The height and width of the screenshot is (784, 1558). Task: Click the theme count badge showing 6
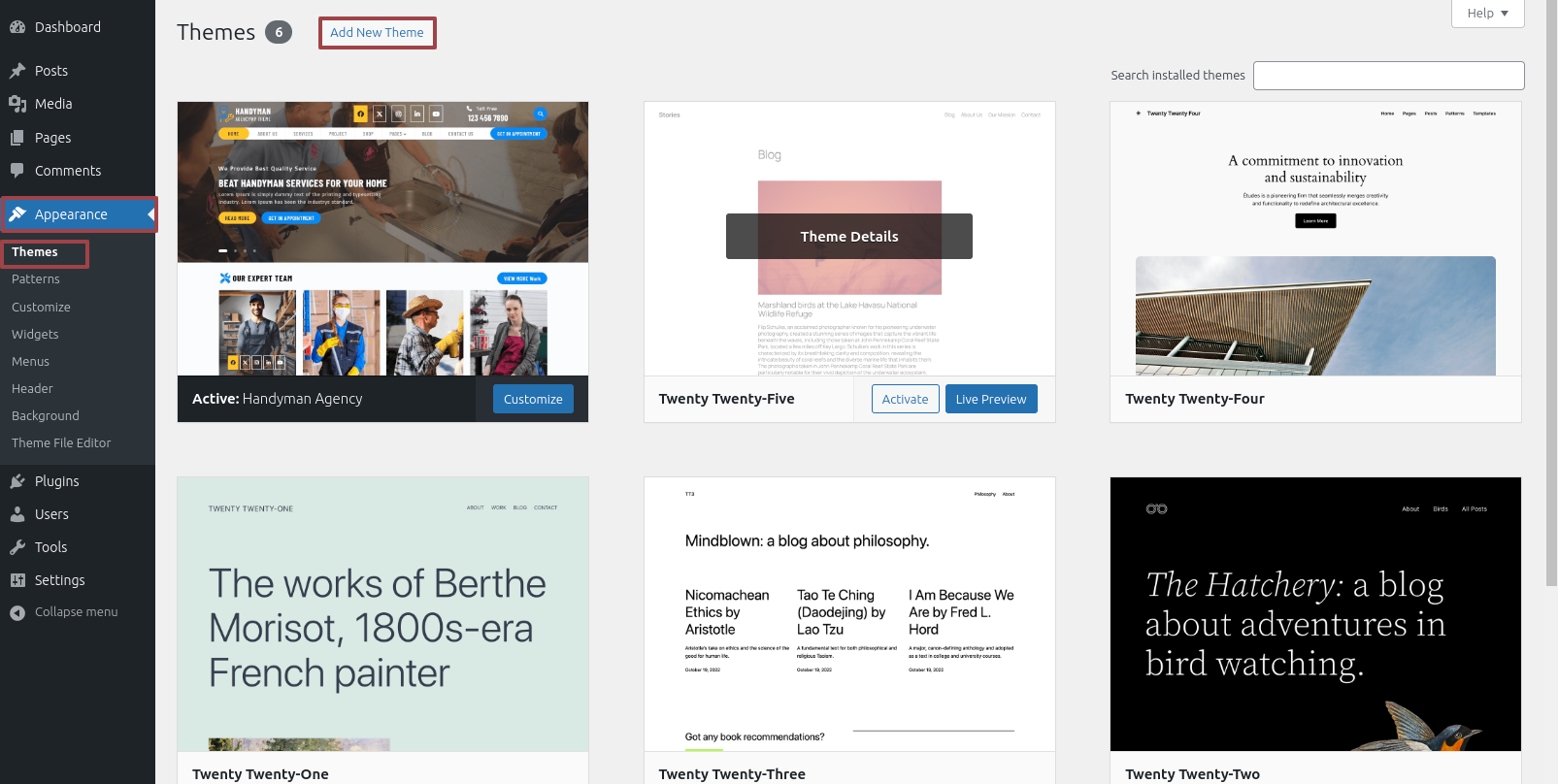[279, 32]
